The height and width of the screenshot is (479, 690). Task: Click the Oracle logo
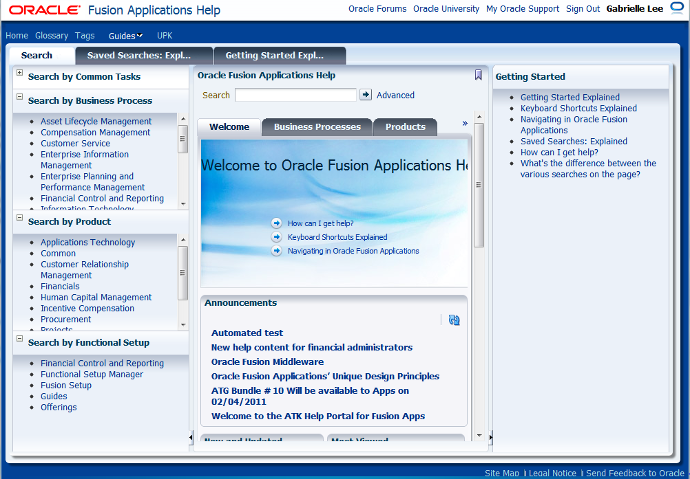coord(44,10)
